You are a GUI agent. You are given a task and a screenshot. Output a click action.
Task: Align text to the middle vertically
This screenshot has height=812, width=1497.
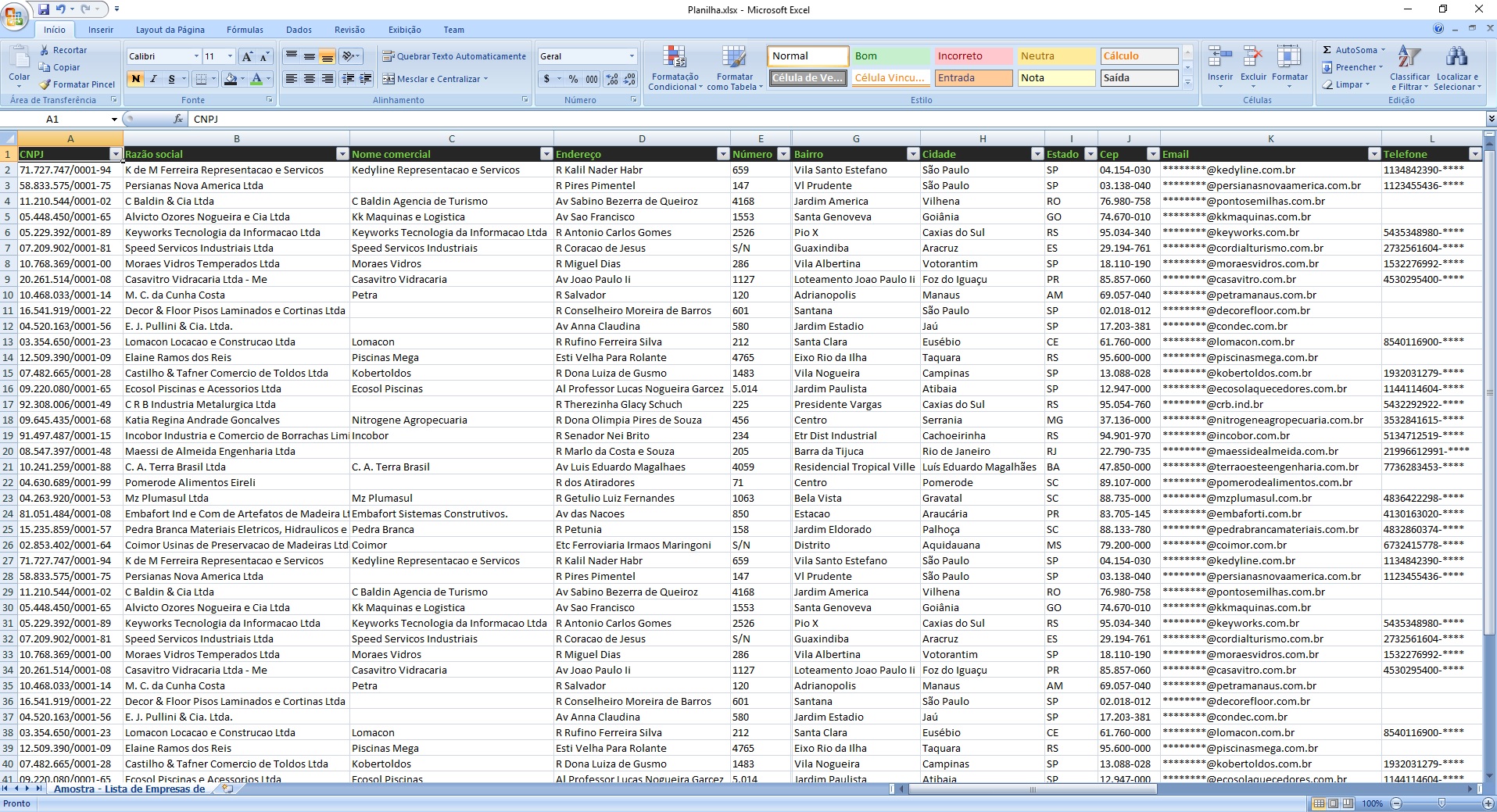pyautogui.click(x=310, y=56)
